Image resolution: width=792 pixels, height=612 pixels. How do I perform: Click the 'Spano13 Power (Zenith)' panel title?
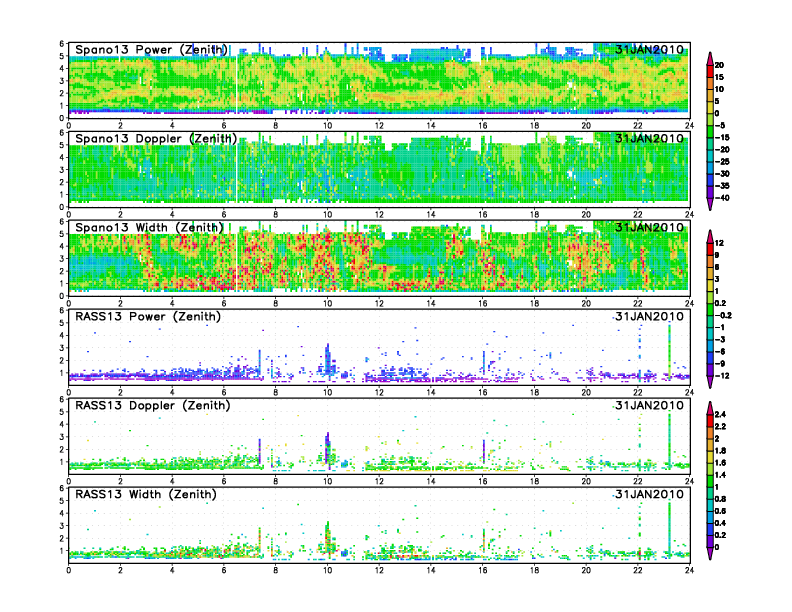[x=151, y=49]
